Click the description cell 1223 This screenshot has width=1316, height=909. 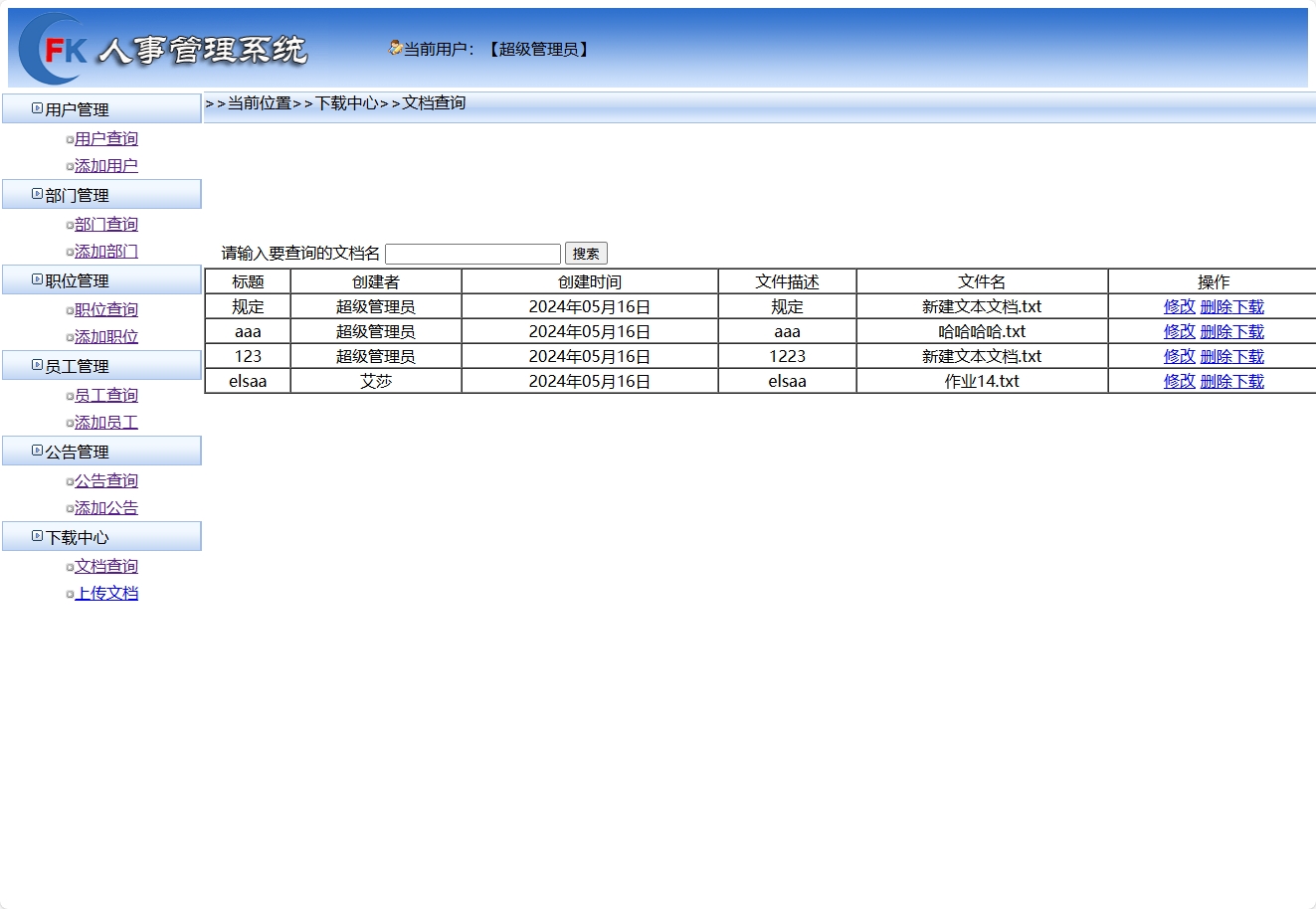coord(787,357)
